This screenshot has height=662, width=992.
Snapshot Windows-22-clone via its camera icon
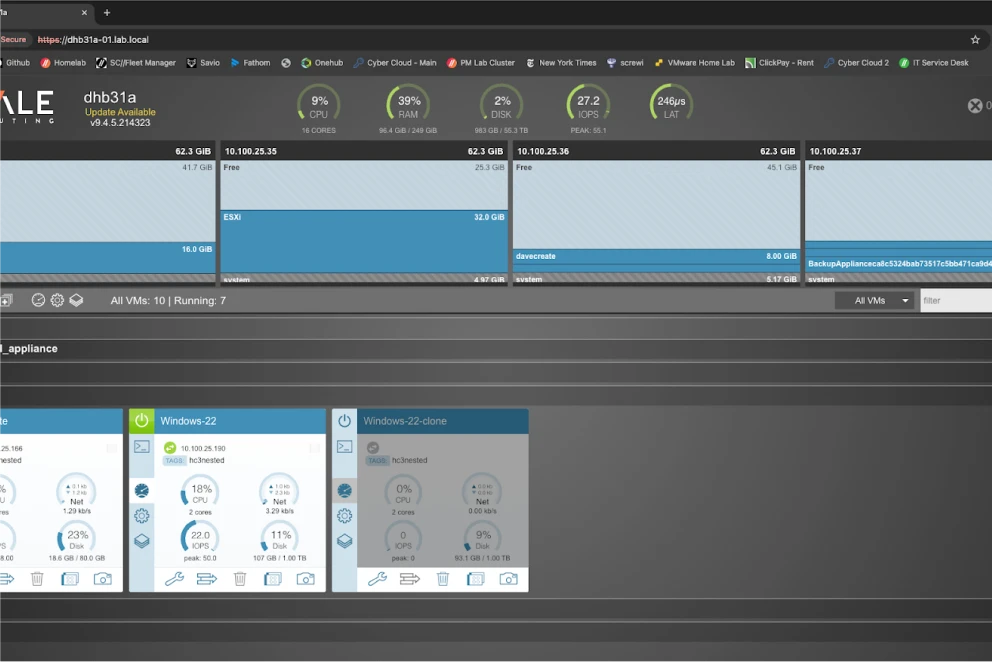point(509,578)
